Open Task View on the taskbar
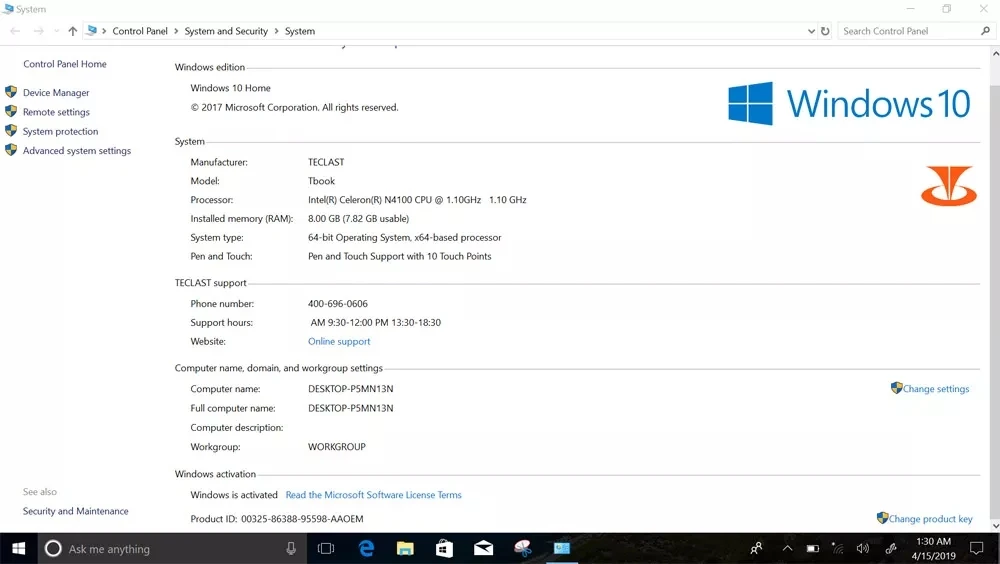Image resolution: width=1000 pixels, height=564 pixels. [x=326, y=549]
